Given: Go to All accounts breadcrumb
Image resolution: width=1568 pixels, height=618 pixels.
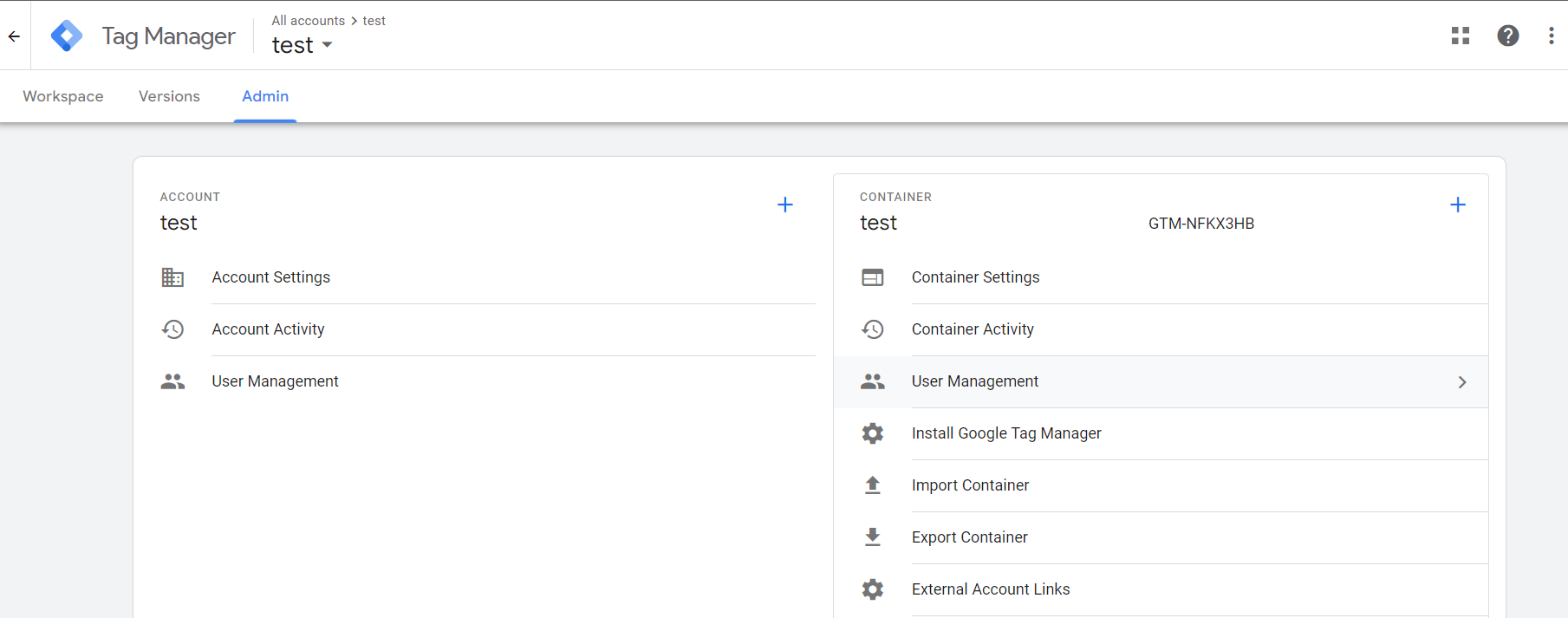Looking at the screenshot, I should click(x=309, y=21).
